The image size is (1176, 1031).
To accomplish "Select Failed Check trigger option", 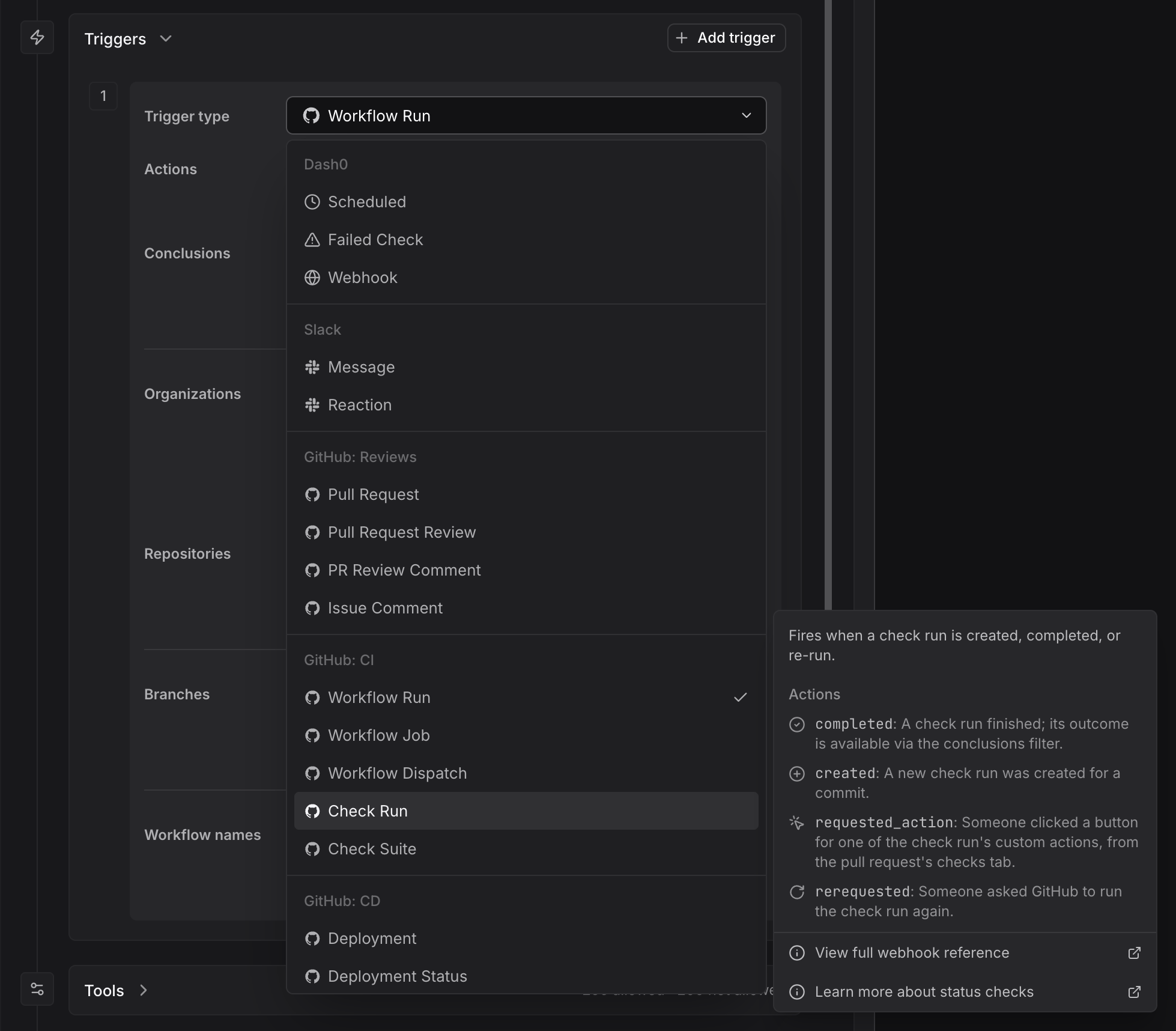I will click(x=526, y=240).
